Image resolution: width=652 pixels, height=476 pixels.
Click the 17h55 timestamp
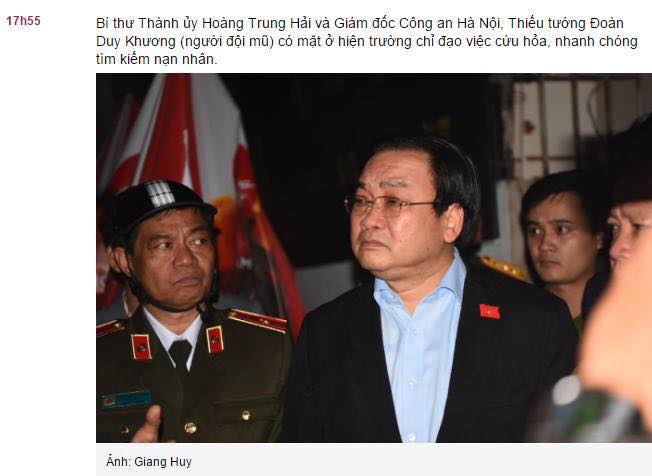pyautogui.click(x=24, y=21)
